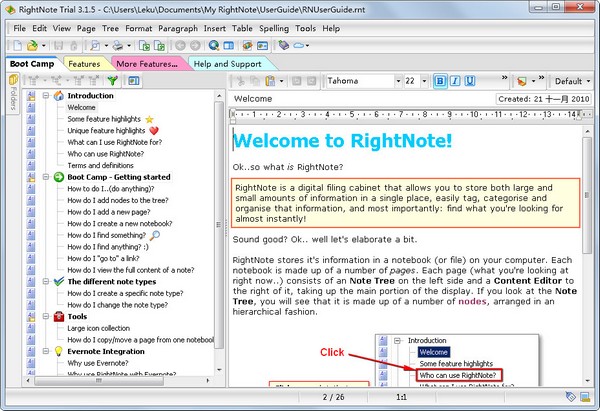The height and width of the screenshot is (411, 600).
Task: Click the paste clipboard icon
Action: click(x=270, y=81)
